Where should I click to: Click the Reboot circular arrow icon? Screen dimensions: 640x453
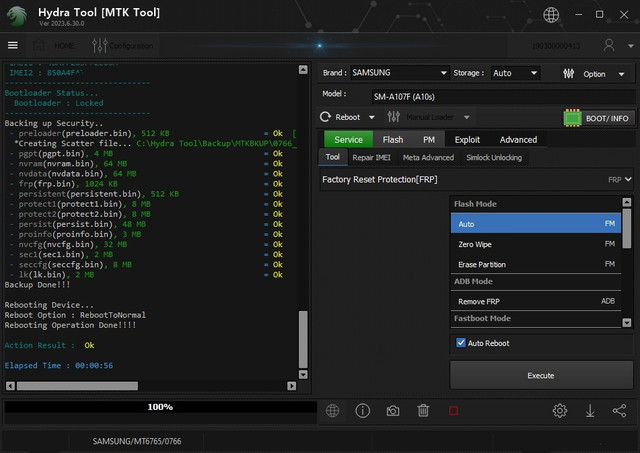[x=325, y=117]
